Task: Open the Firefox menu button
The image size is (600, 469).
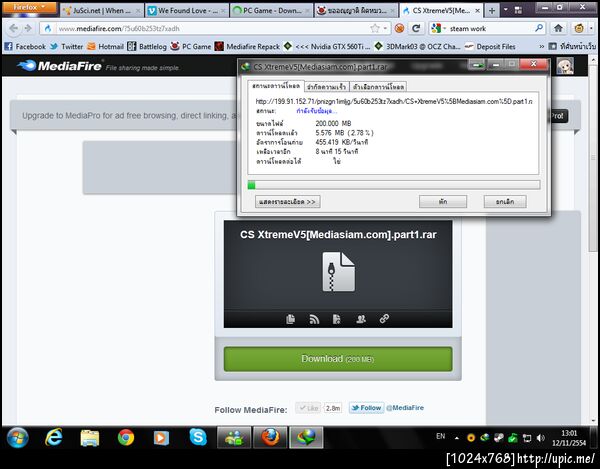Action: tap(29, 8)
